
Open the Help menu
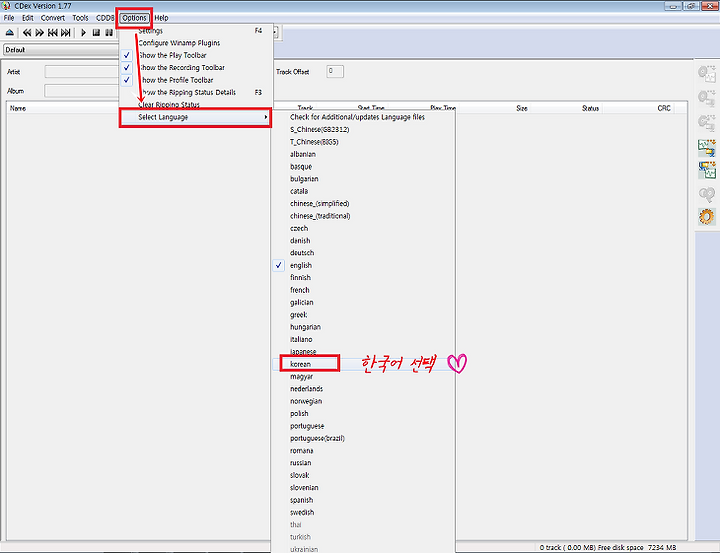click(162, 18)
